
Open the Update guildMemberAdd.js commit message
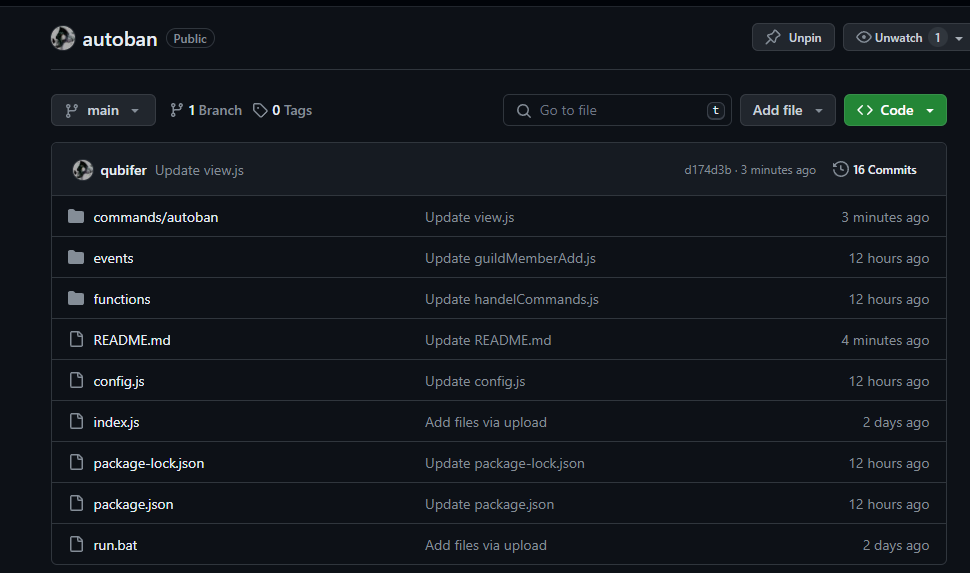pyautogui.click(x=510, y=258)
